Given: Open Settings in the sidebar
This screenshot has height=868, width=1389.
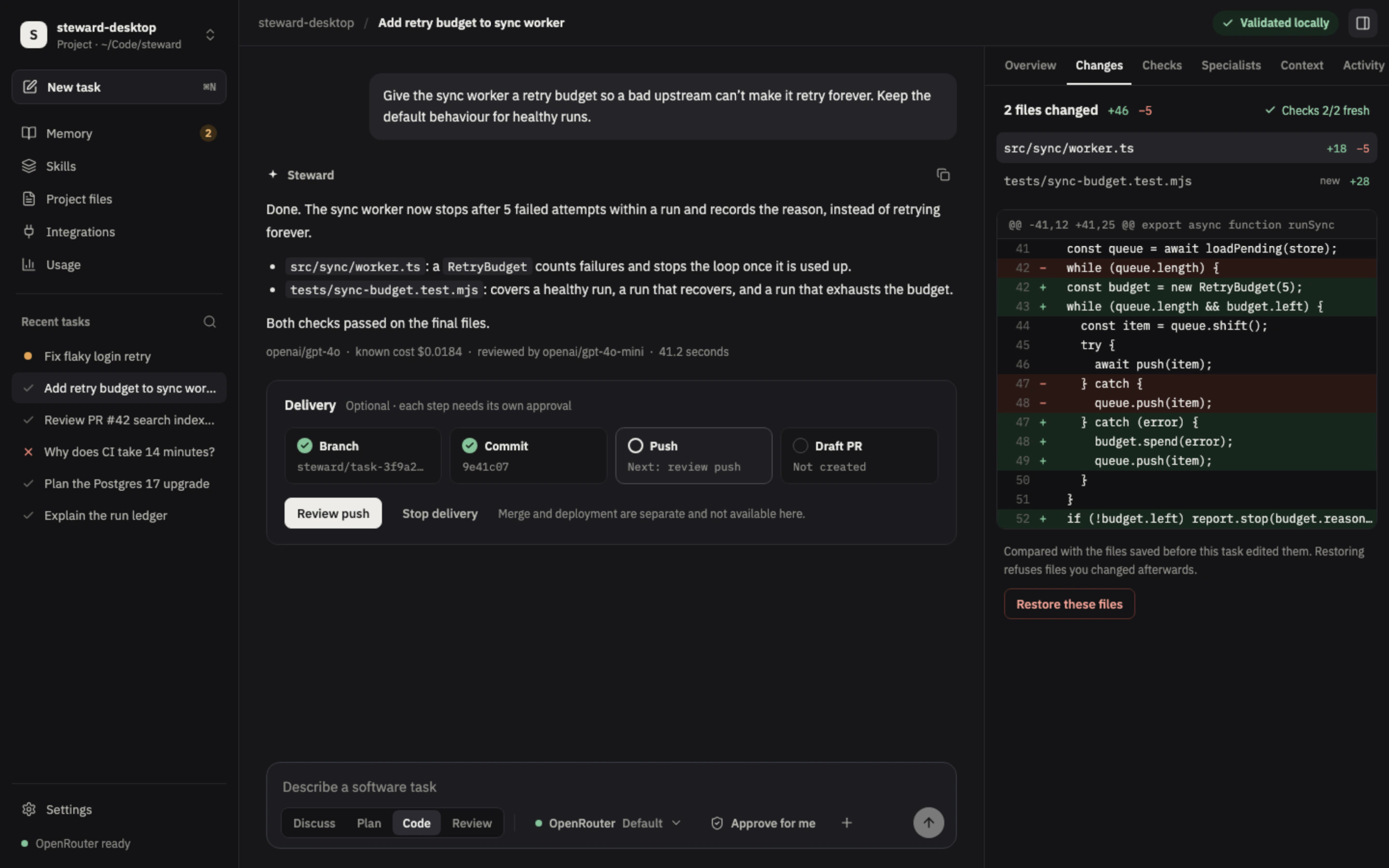Looking at the screenshot, I should 119,810.
